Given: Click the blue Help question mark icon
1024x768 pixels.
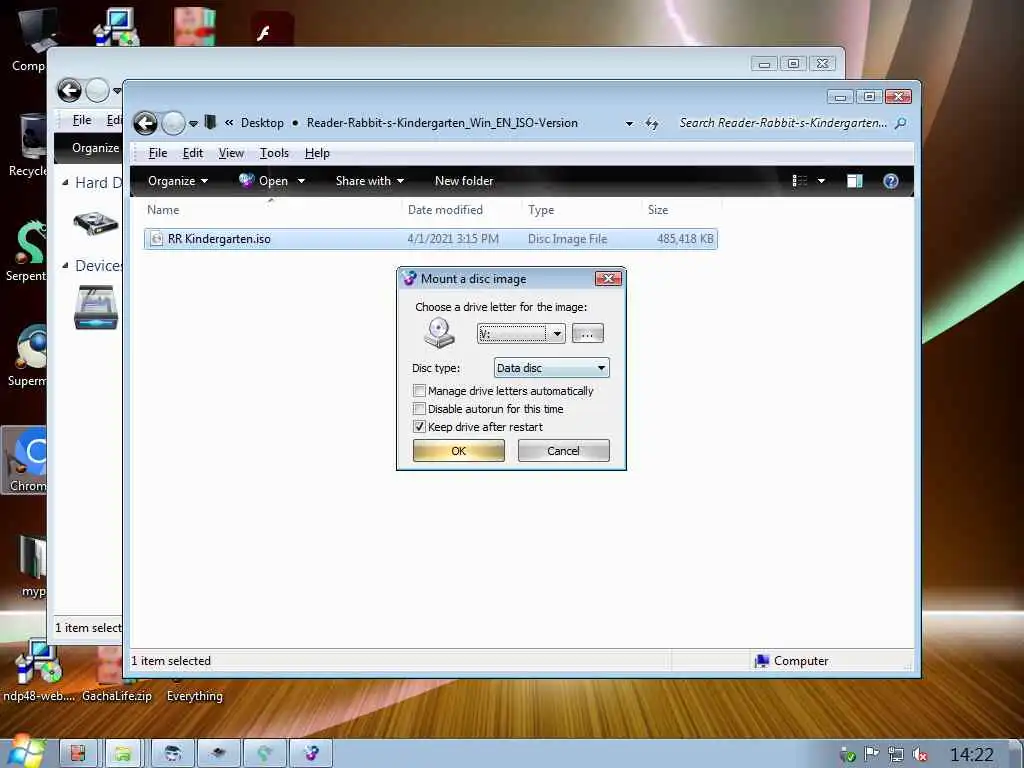Looking at the screenshot, I should click(891, 181).
